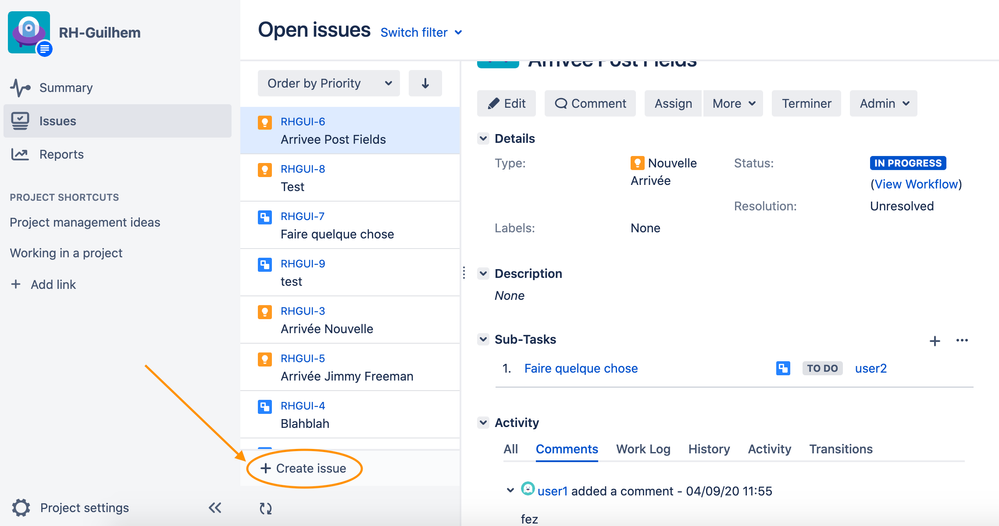Click the blue subtask icon of RHGUI-4

tap(264, 406)
